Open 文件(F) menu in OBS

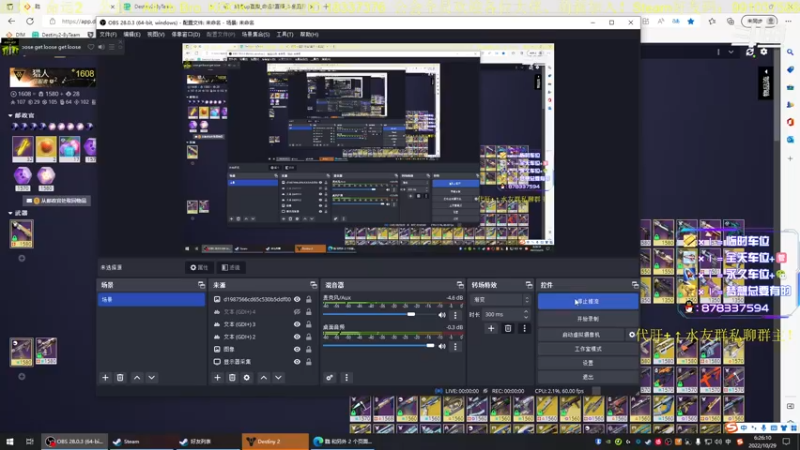coord(108,35)
